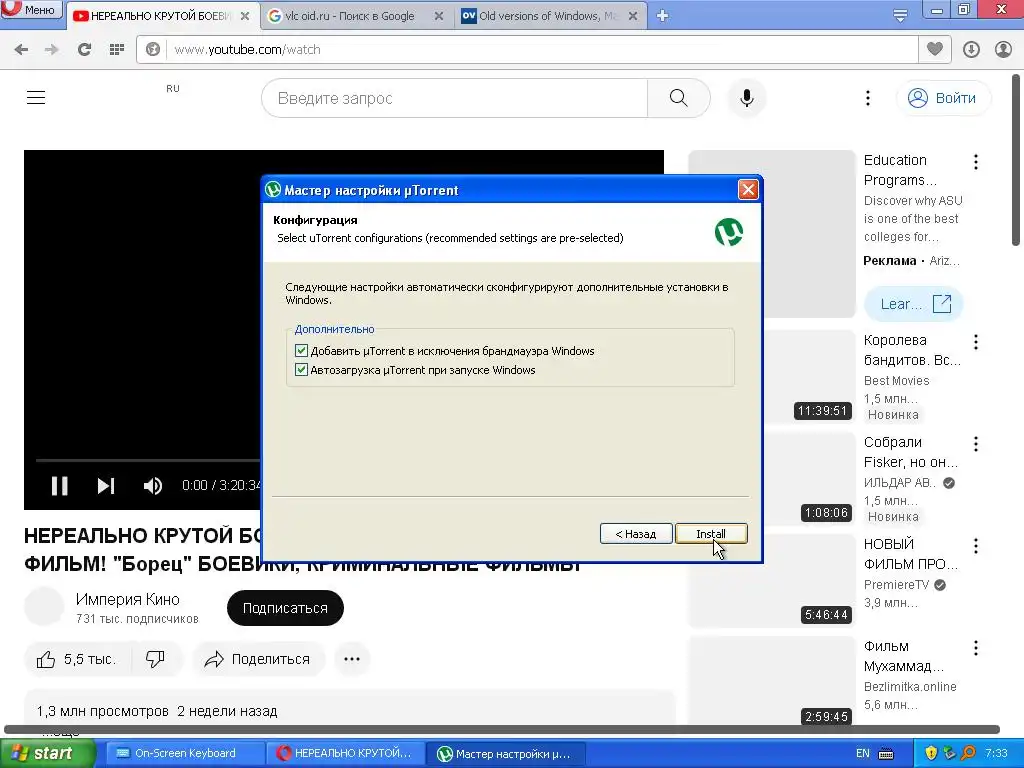The width and height of the screenshot is (1024, 768).
Task: Open the 'Собрали Fisker' video title
Action: 910,452
